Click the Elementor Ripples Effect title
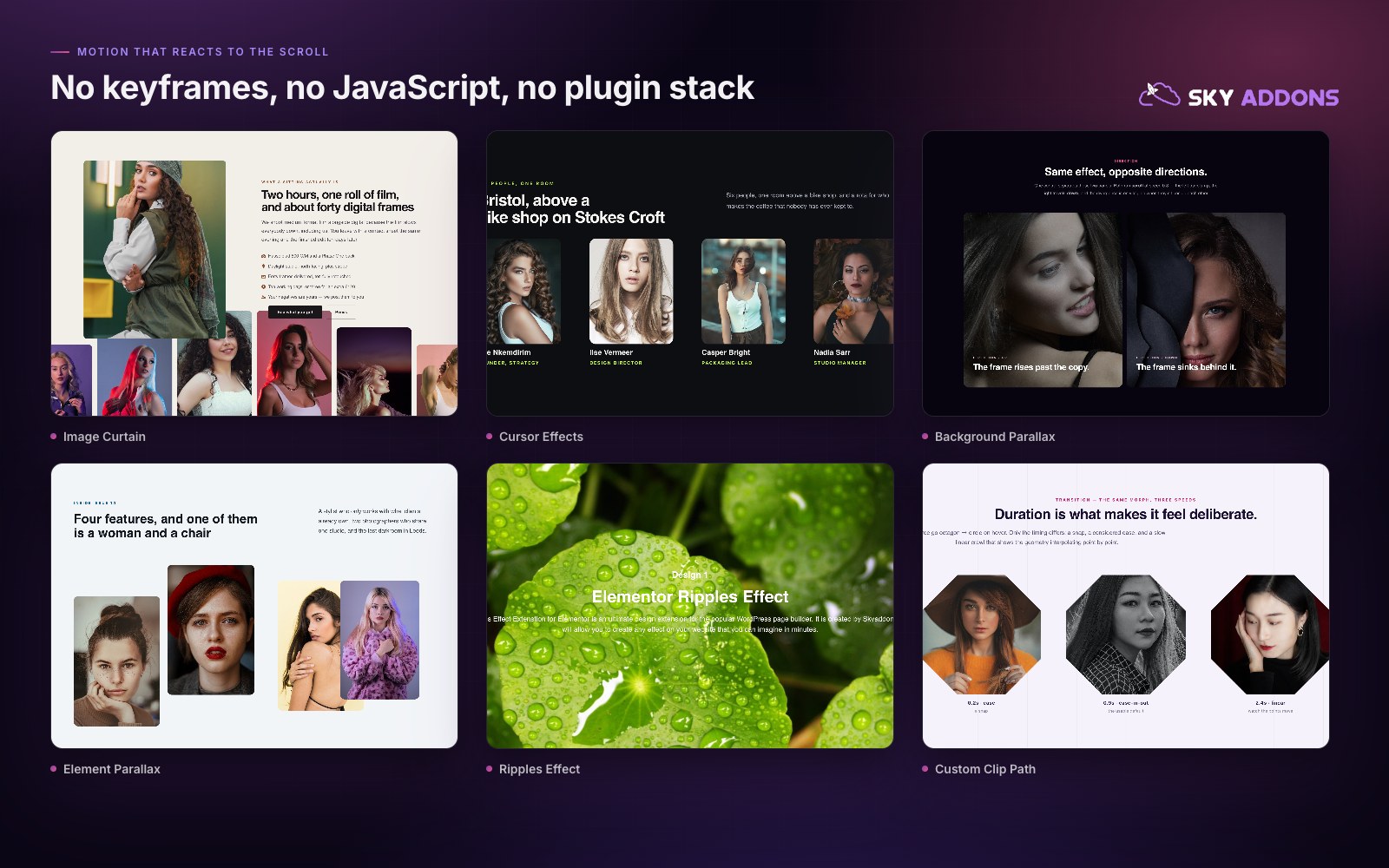 click(690, 597)
